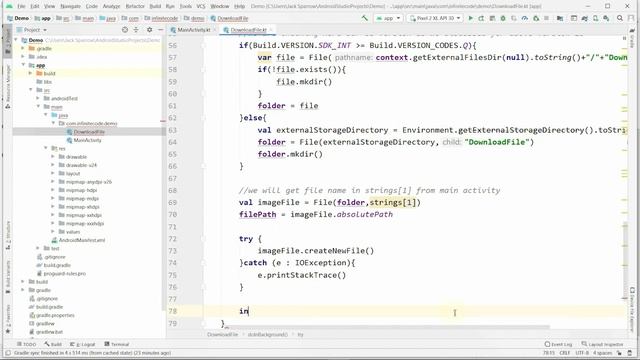Open the Favorites star sidebar tab
Screen dimensions: 640x360
[x=7, y=319]
